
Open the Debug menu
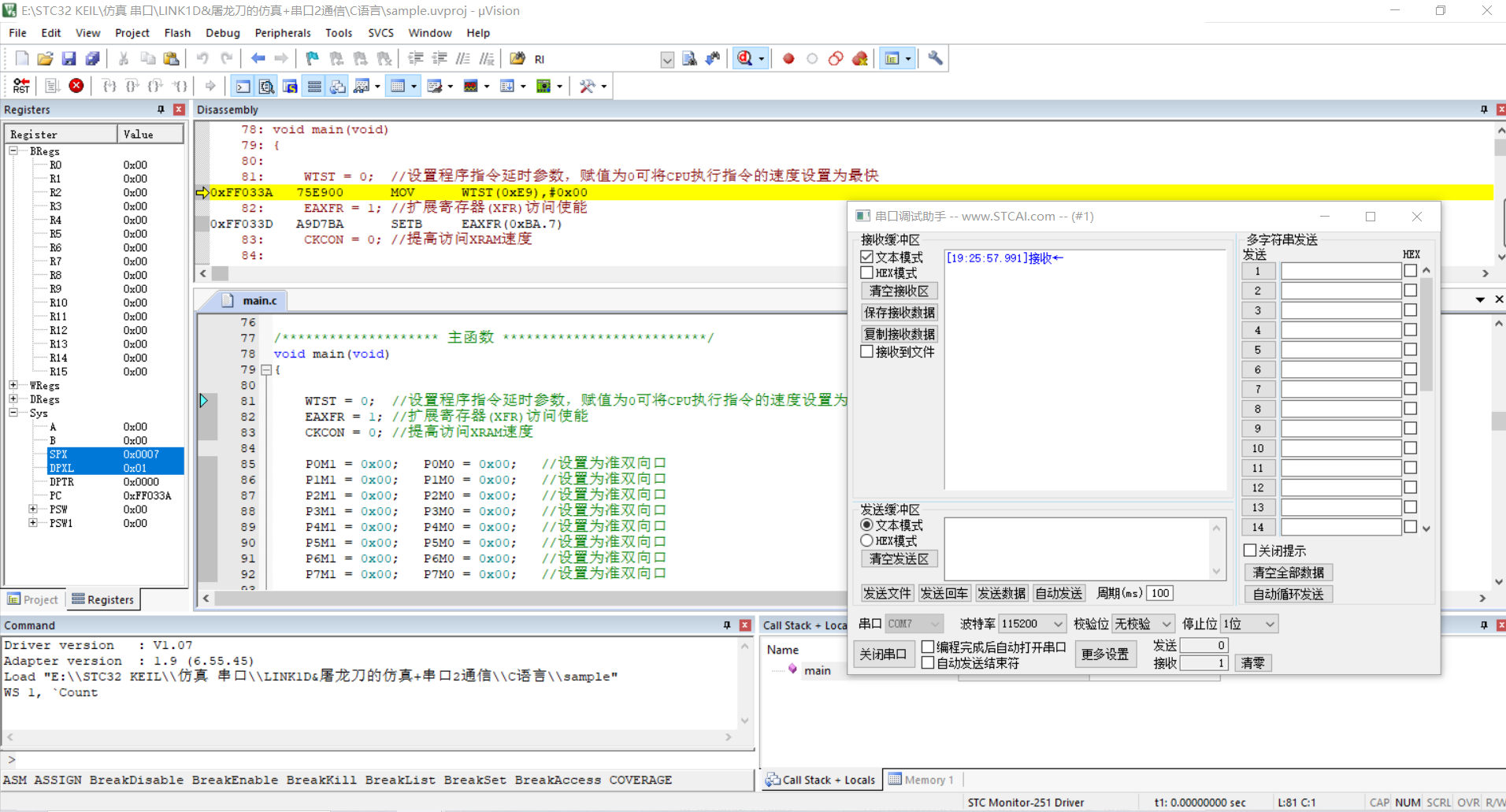[222, 32]
